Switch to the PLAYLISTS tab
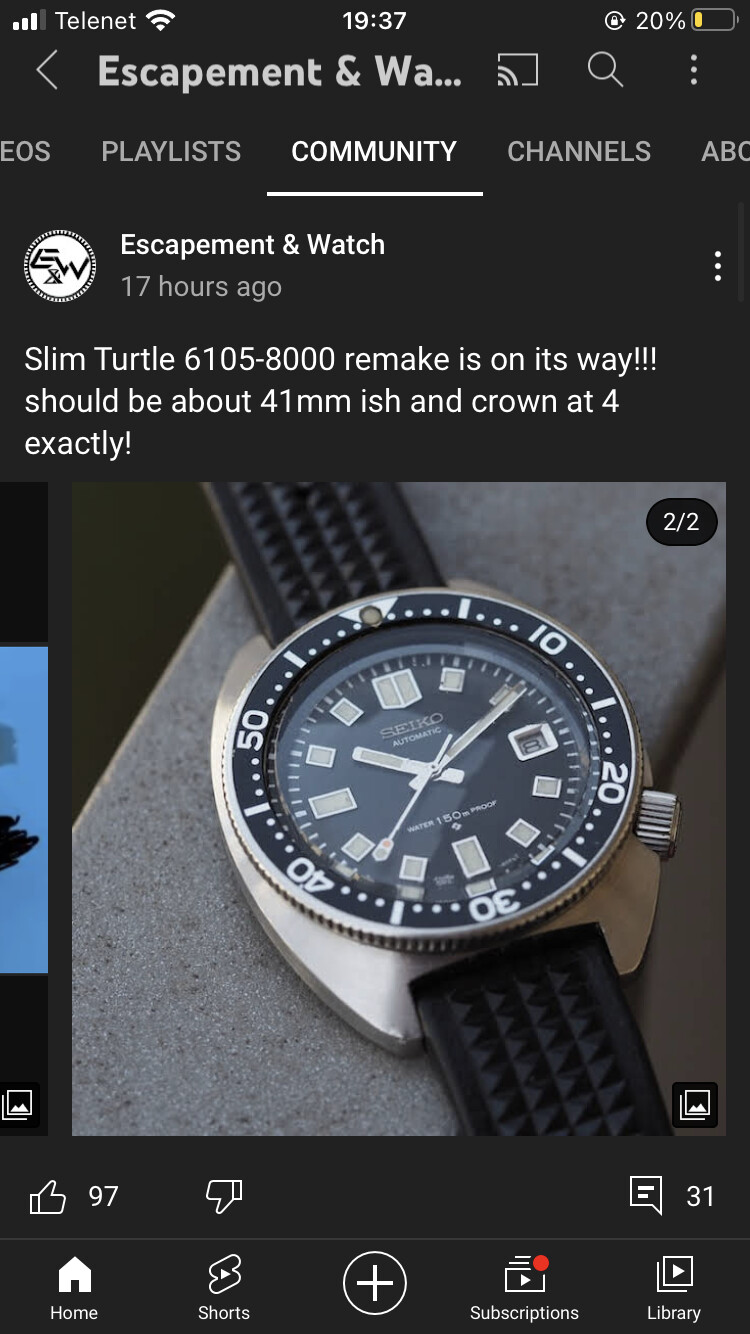 click(x=171, y=151)
